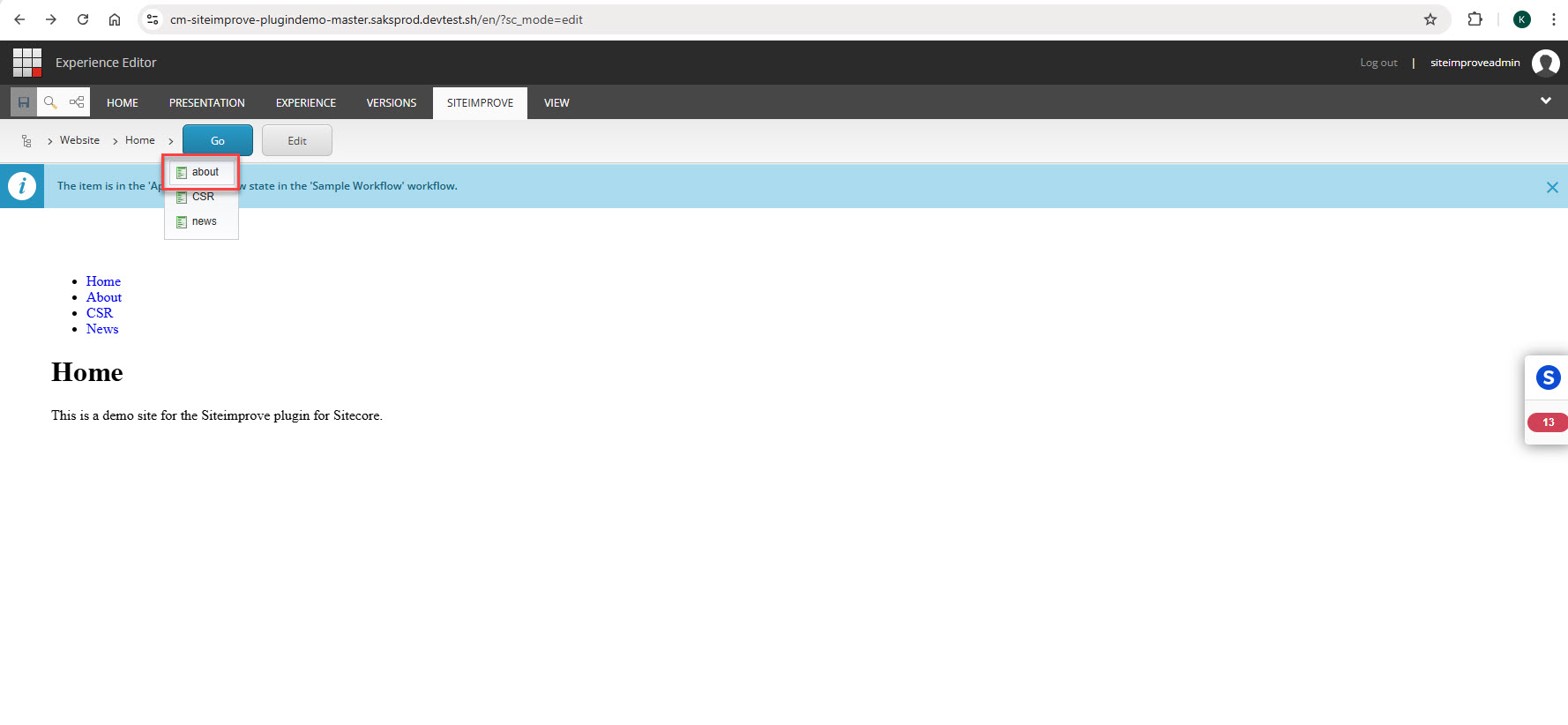Expand the arrow after Website breadcrumb

pyautogui.click(x=115, y=141)
